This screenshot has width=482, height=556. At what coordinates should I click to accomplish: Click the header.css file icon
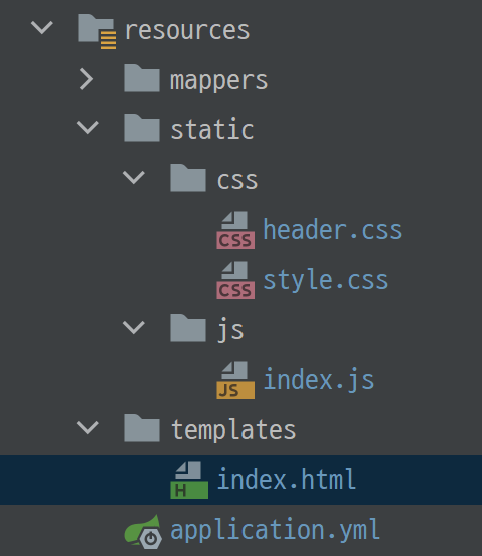click(x=236, y=230)
